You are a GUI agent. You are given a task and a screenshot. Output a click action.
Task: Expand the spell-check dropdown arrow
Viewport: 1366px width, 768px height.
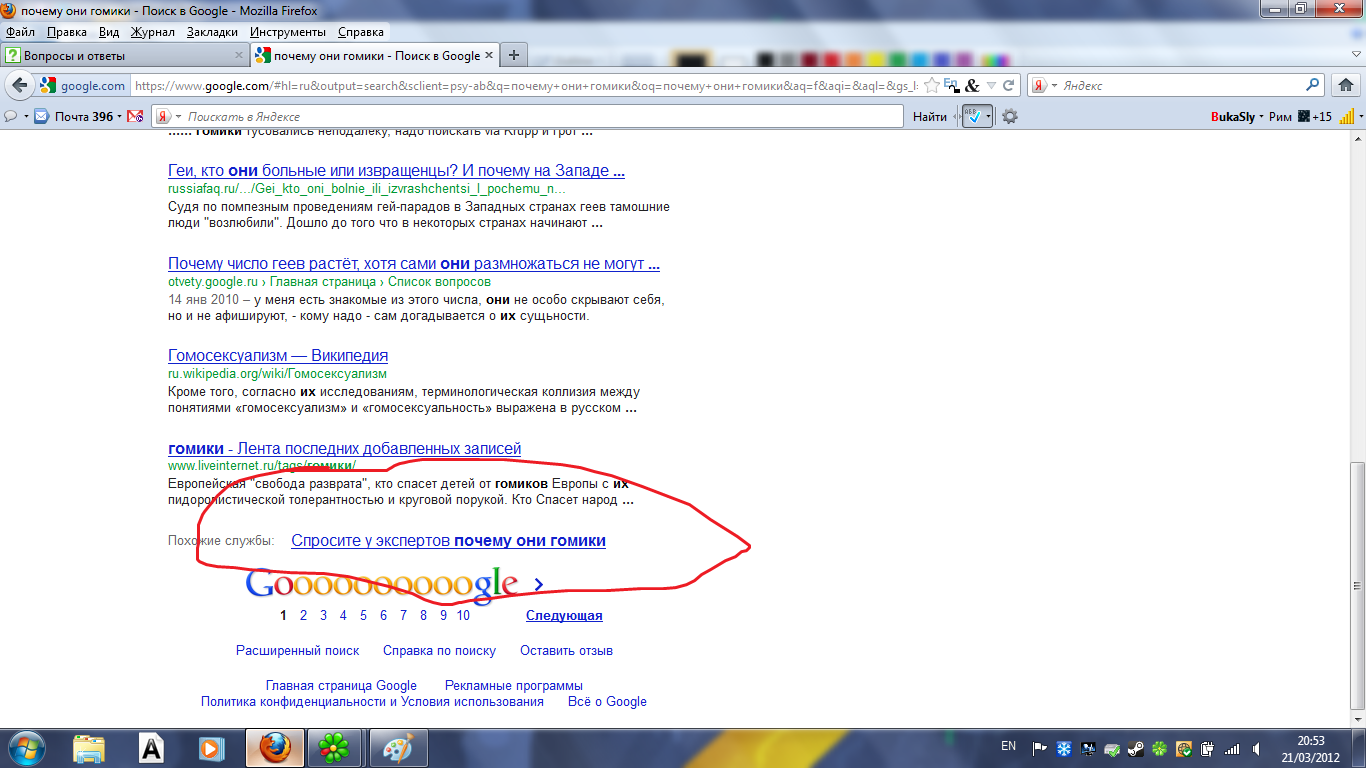point(989,117)
